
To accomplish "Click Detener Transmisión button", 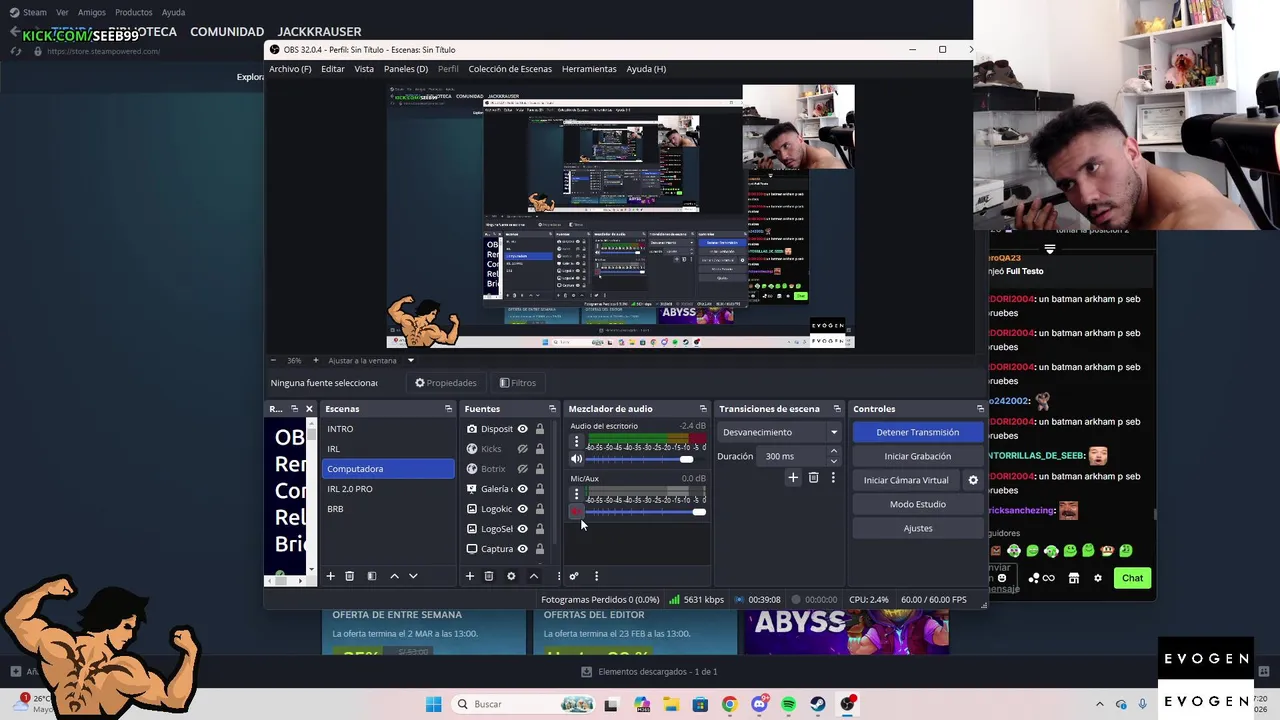I will click(917, 432).
